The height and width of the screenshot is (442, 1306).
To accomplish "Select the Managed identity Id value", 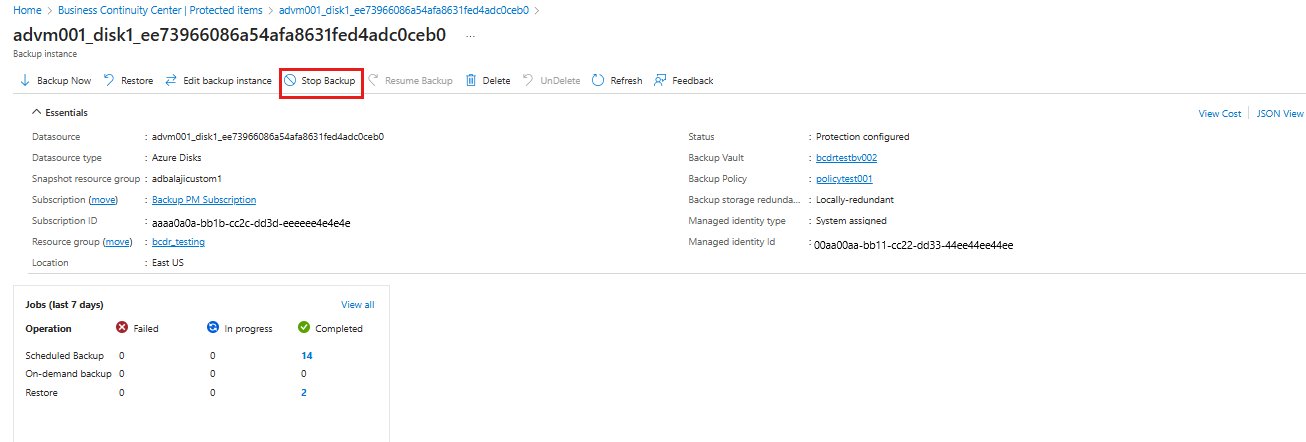I will click(914, 244).
